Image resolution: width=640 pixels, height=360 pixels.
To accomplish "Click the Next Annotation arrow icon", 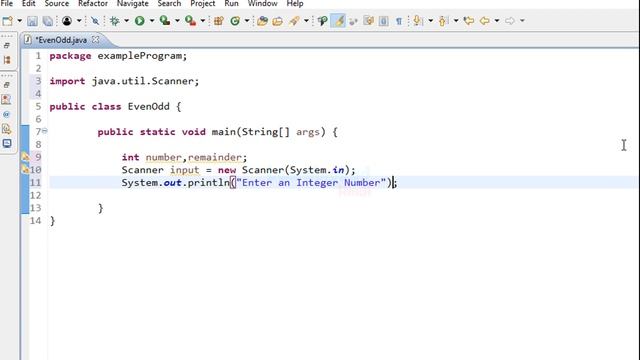I will 417,21.
